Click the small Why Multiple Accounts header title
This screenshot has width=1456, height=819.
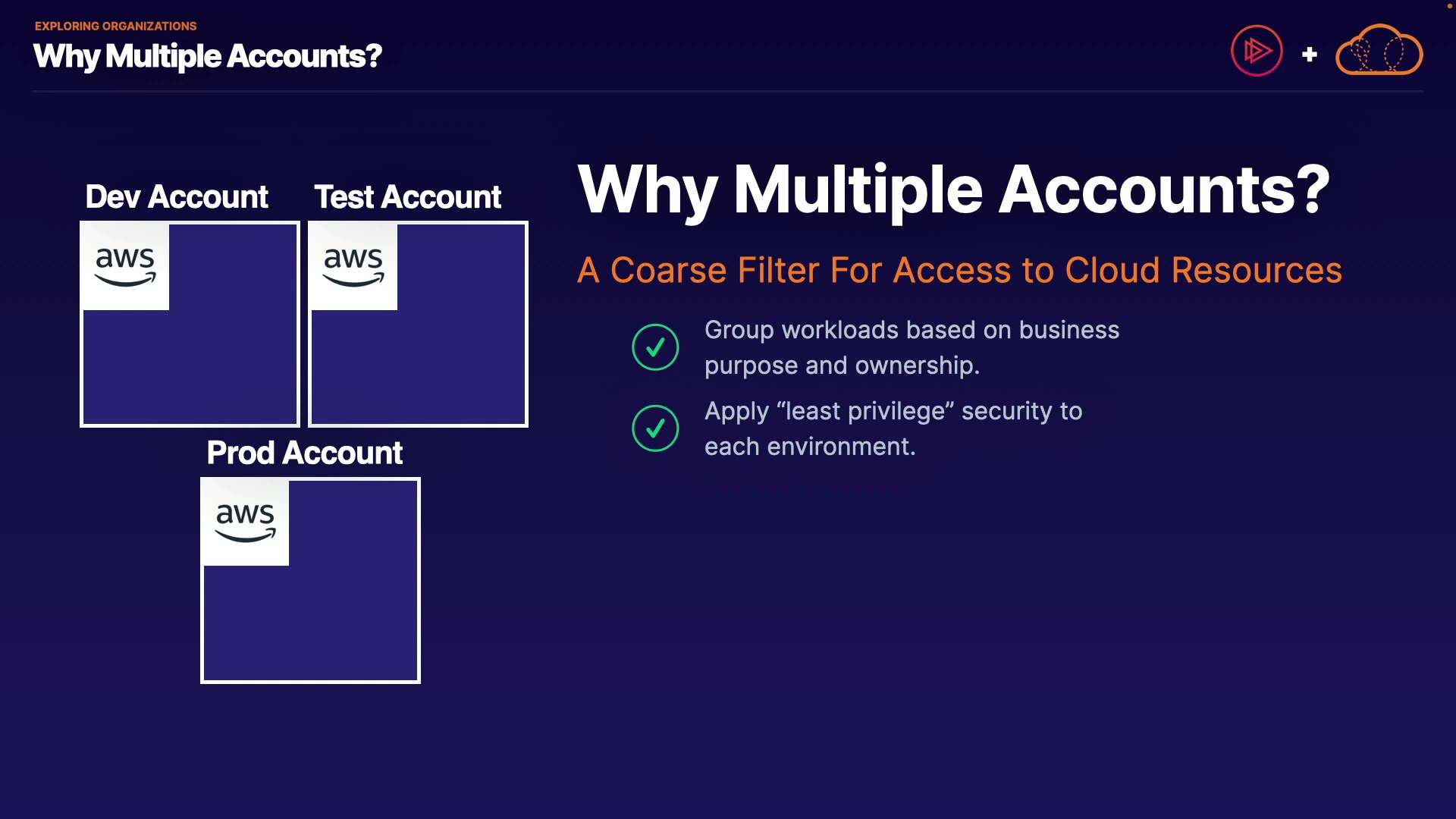[207, 56]
